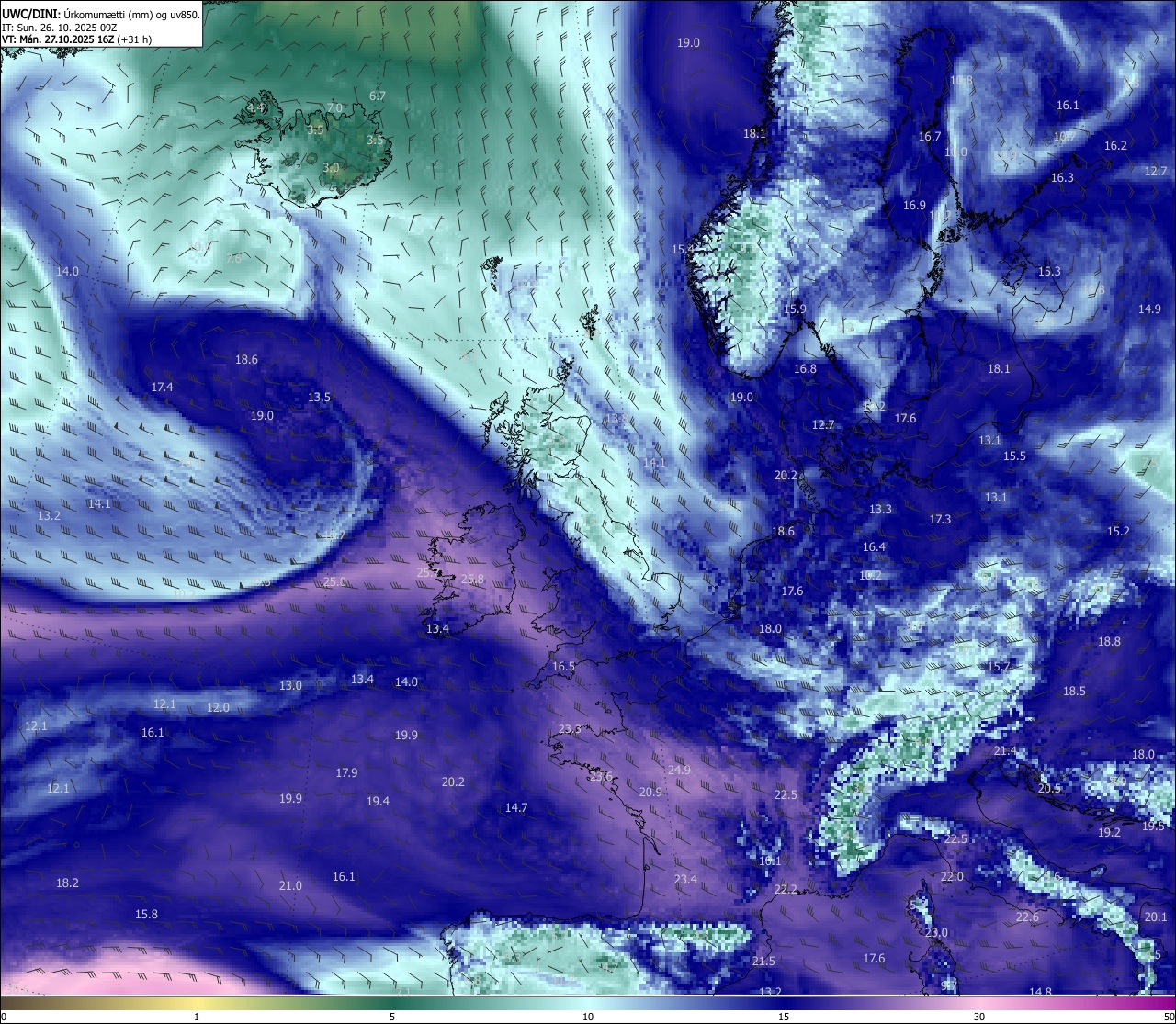Click the 19.4 map value
The image size is (1176, 1024).
pos(378,801)
